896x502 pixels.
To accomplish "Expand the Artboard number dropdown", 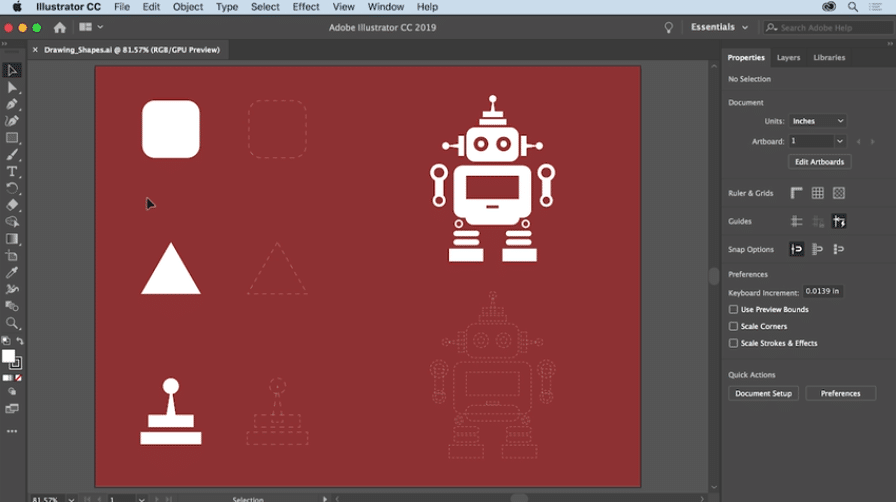I will pyautogui.click(x=839, y=142).
